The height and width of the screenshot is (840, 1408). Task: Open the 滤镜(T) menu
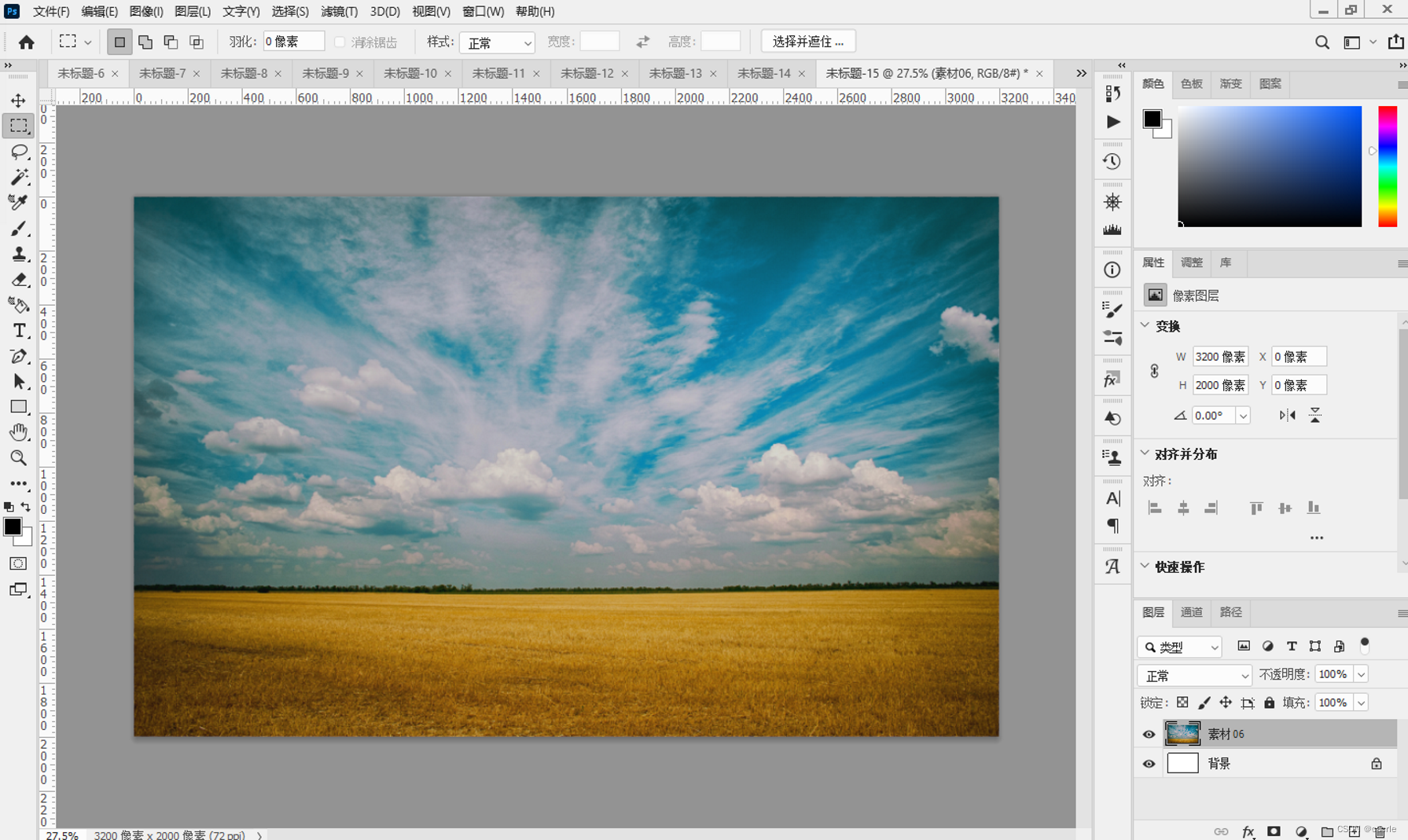pos(339,11)
